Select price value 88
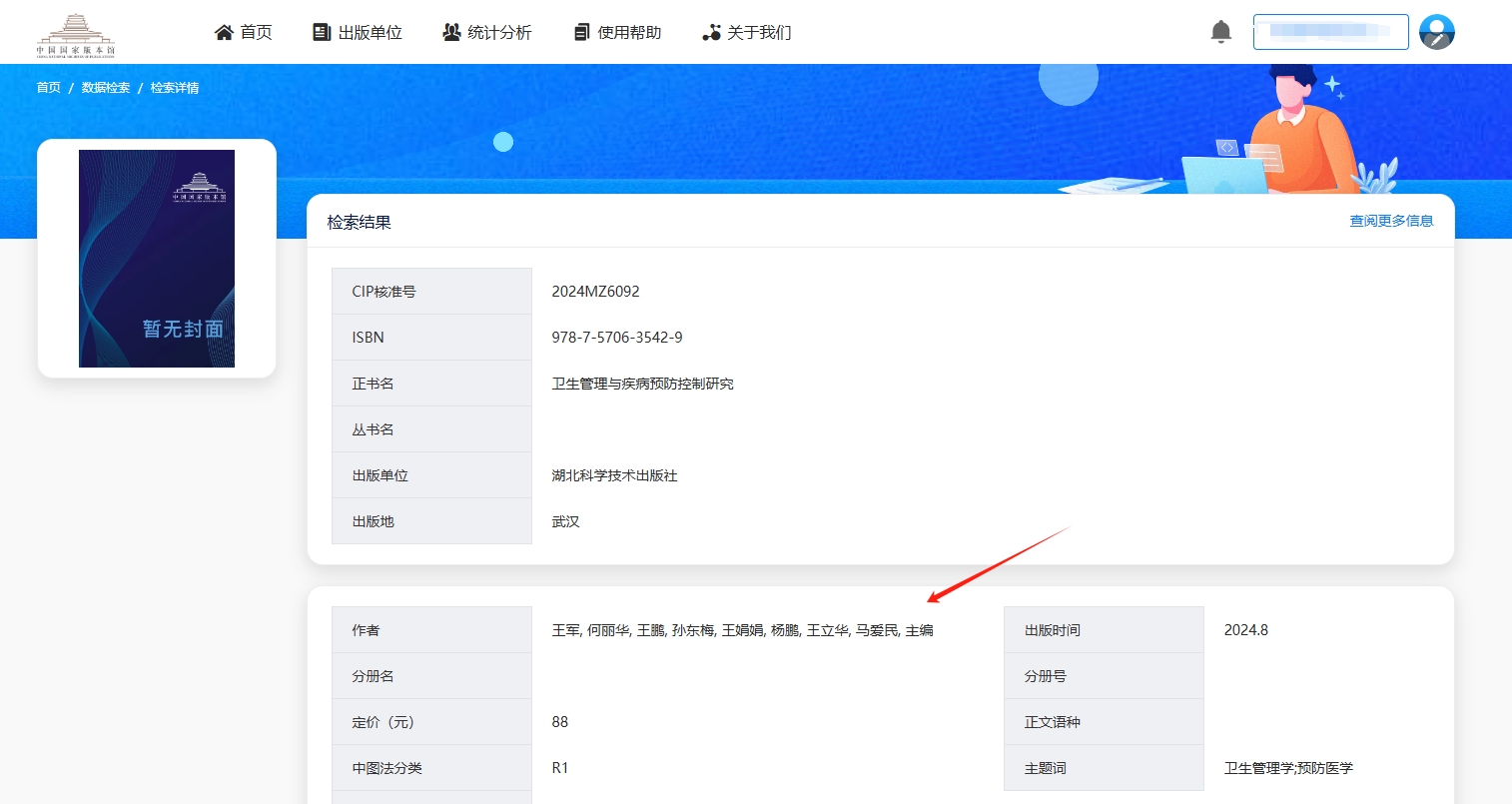The width and height of the screenshot is (1512, 804). 560,722
